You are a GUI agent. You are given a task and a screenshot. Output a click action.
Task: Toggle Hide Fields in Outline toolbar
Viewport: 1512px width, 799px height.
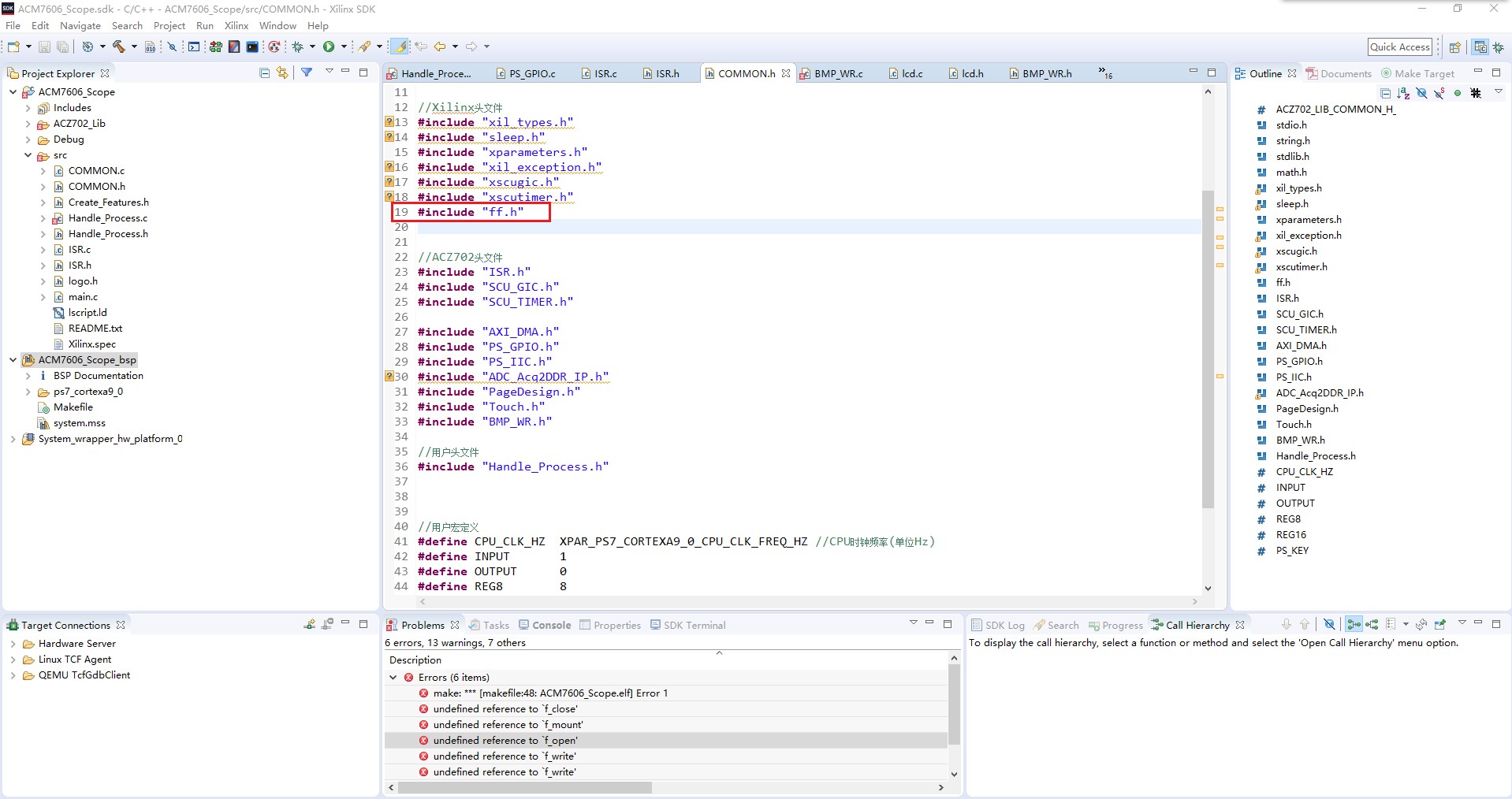pos(1421,93)
